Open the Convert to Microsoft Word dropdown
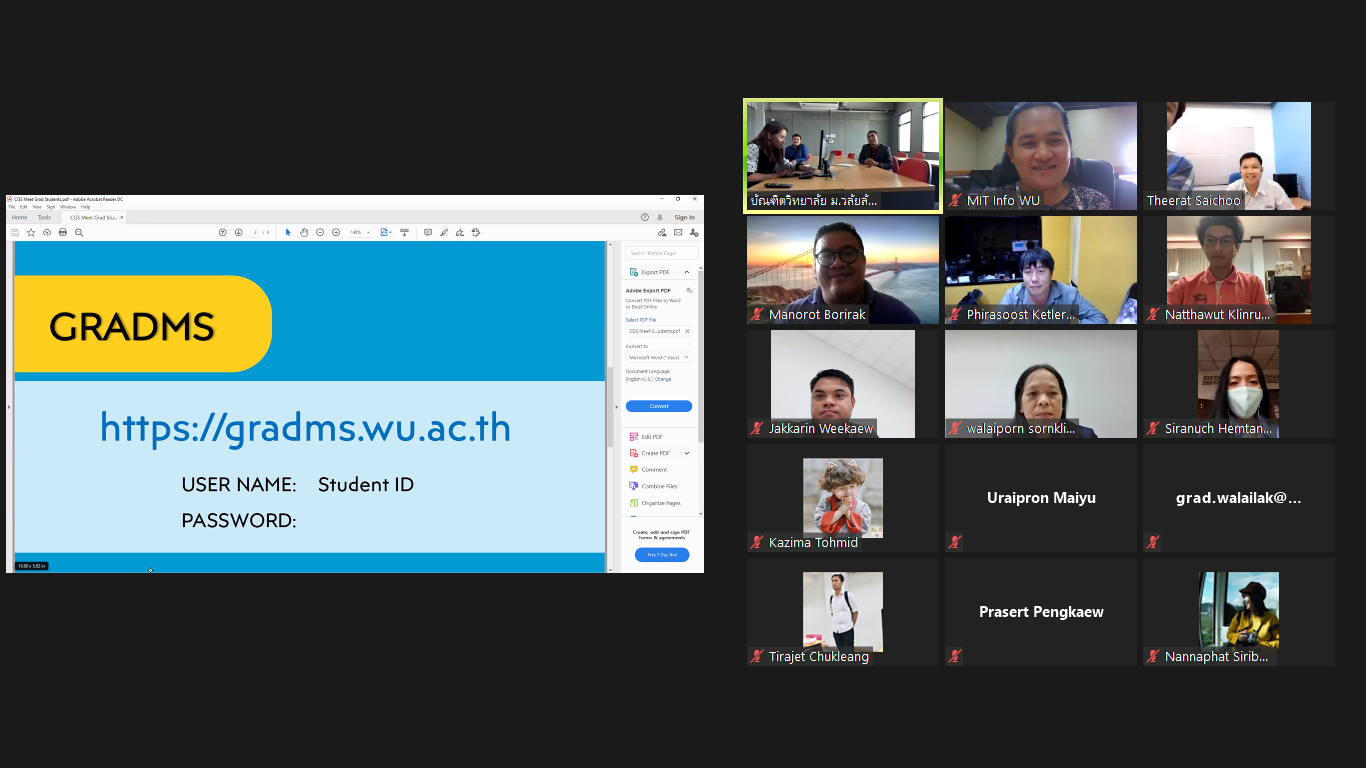 [659, 357]
